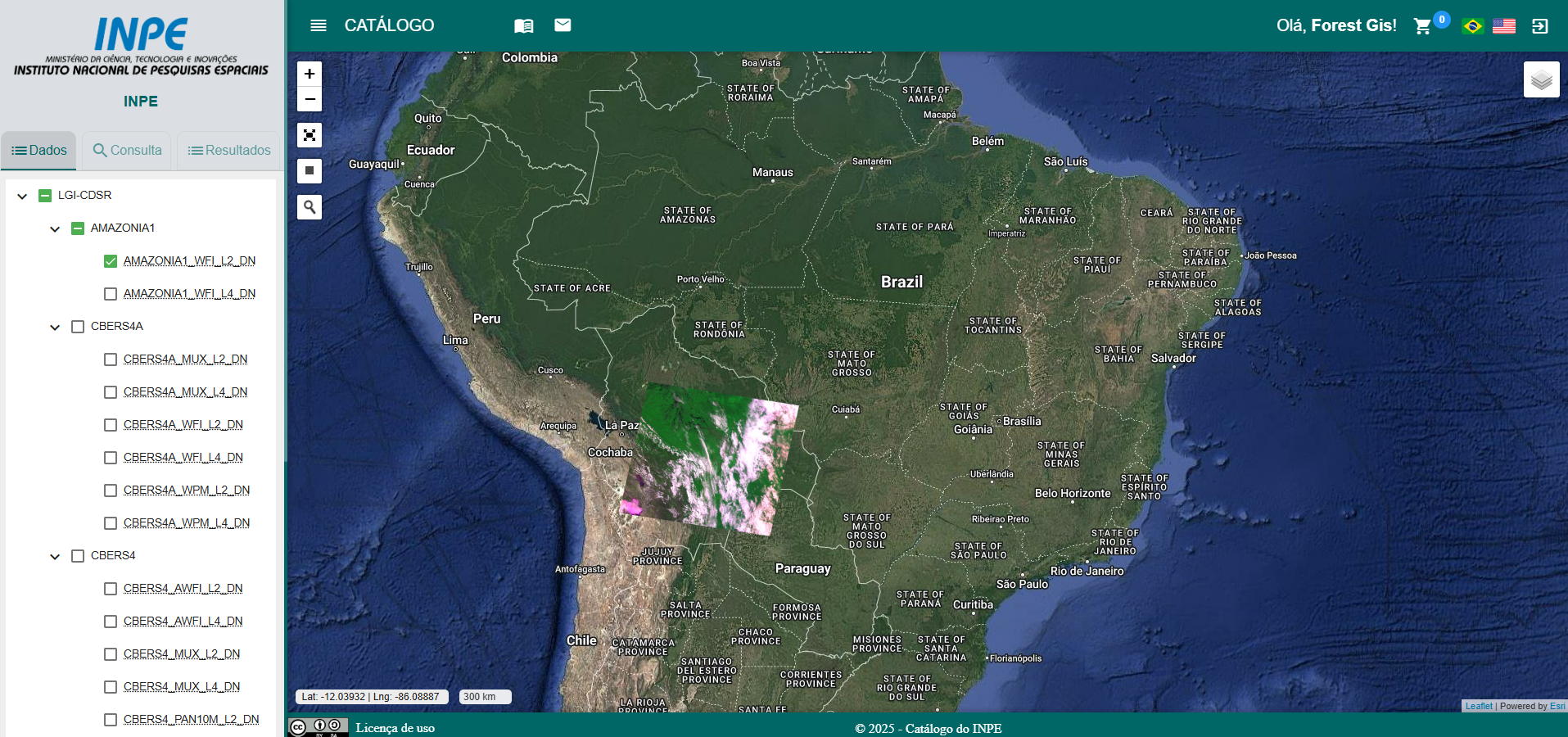This screenshot has height=737, width=1568.
Task: Zoom out on the map
Action: [310, 99]
